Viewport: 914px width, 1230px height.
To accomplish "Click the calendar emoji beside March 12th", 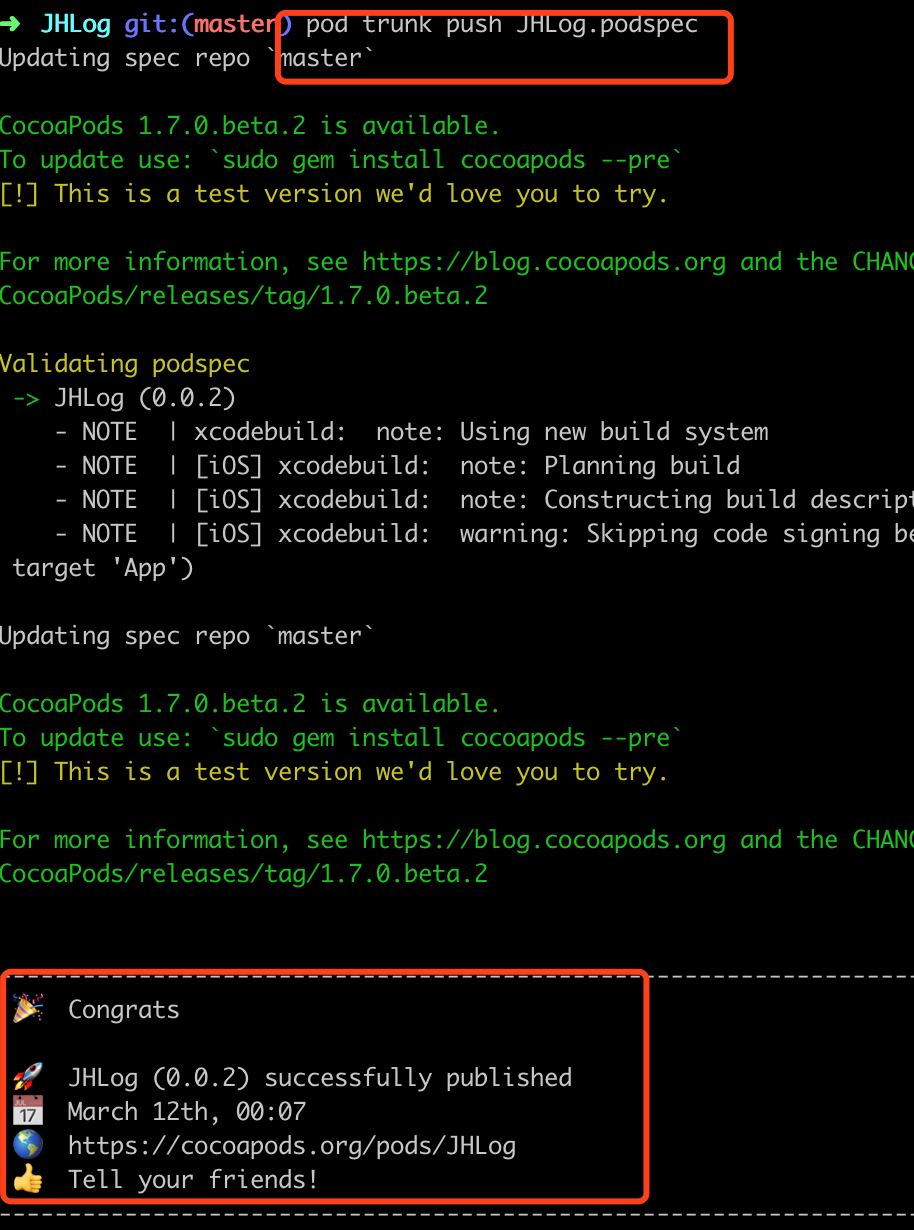I will [27, 1111].
